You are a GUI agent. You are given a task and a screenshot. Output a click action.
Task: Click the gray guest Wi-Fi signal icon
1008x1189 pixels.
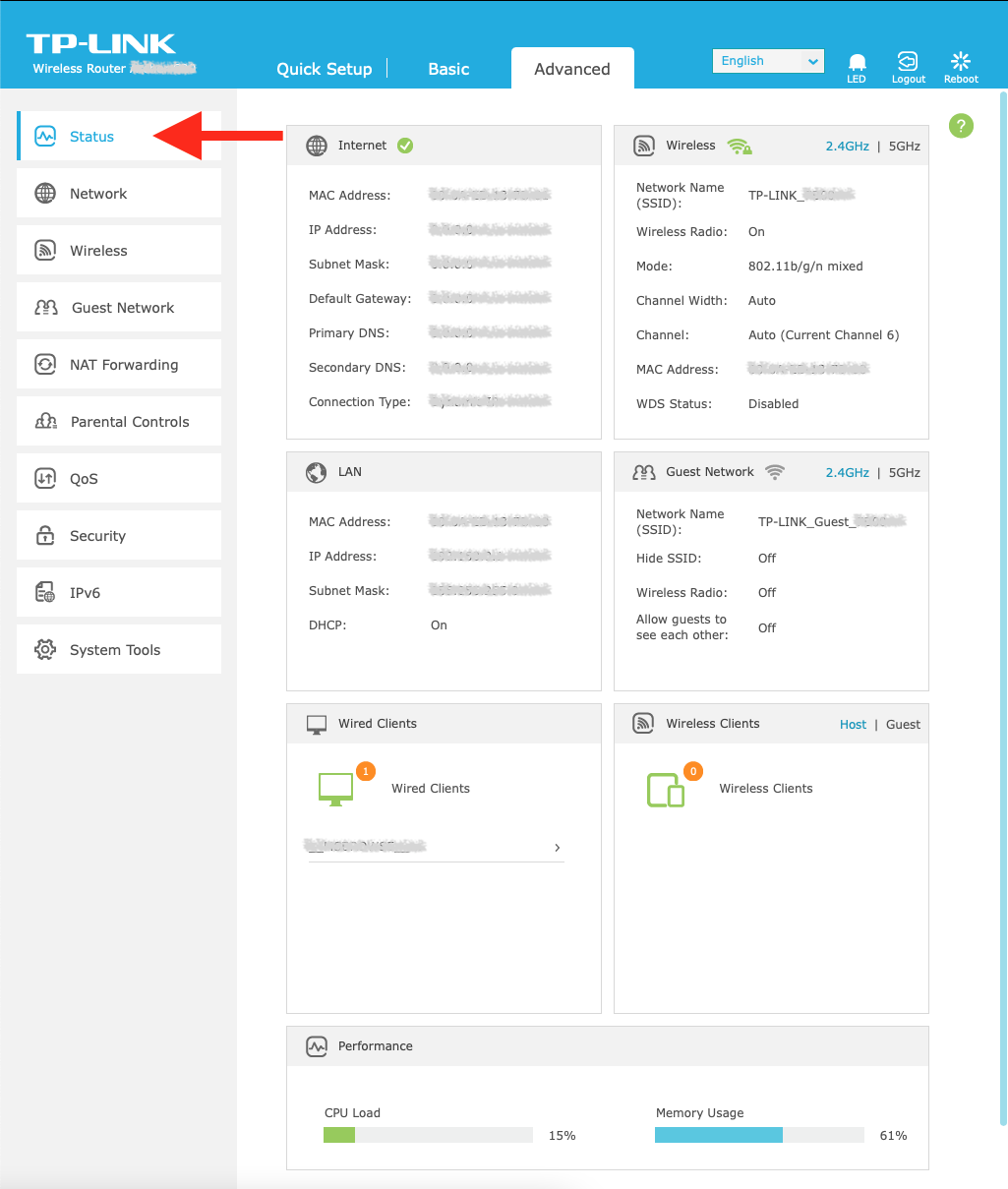(775, 472)
